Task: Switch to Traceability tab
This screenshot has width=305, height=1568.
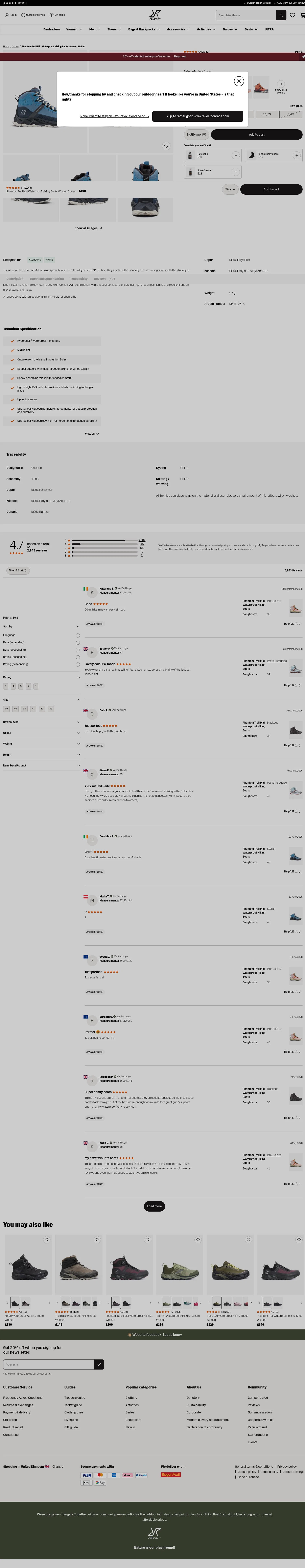Action: coord(79,279)
